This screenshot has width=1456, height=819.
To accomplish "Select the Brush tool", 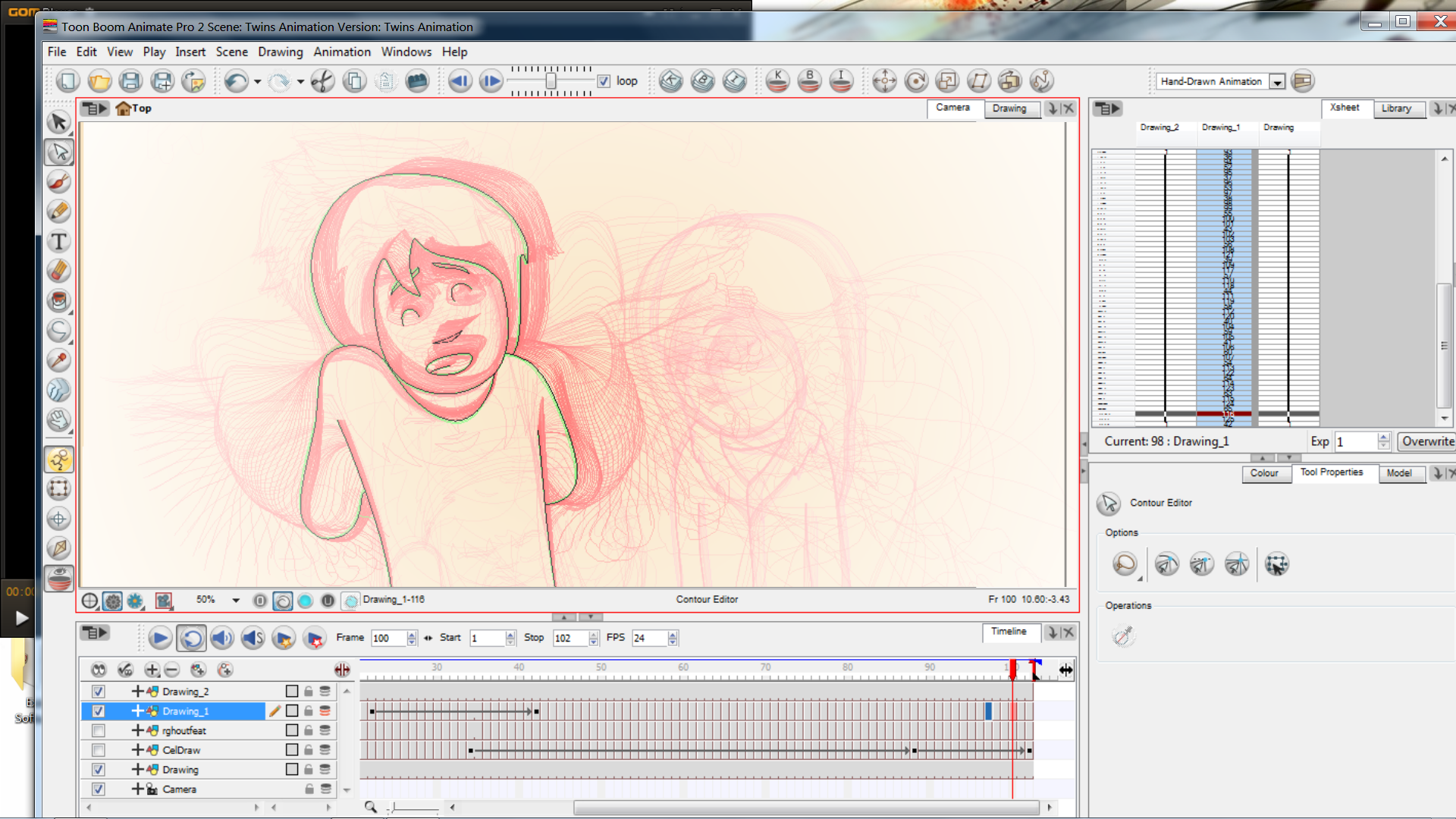I will (58, 181).
